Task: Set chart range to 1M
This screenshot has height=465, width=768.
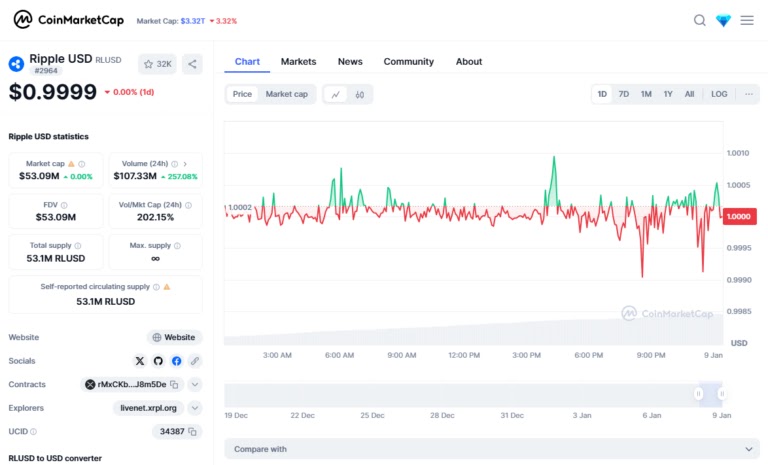Action: click(x=646, y=94)
